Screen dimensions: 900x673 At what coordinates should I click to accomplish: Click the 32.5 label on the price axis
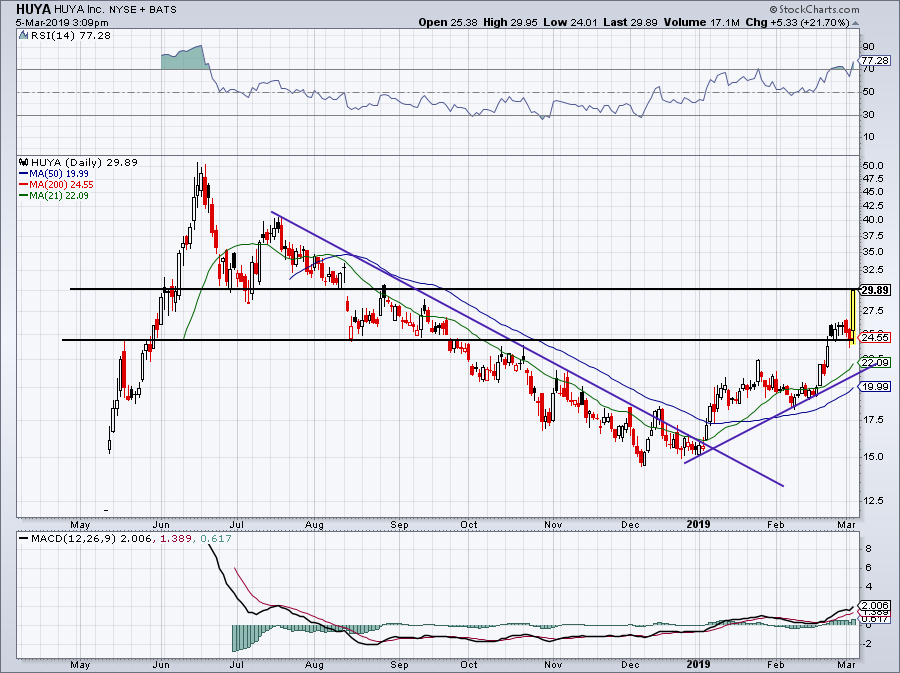coord(872,270)
